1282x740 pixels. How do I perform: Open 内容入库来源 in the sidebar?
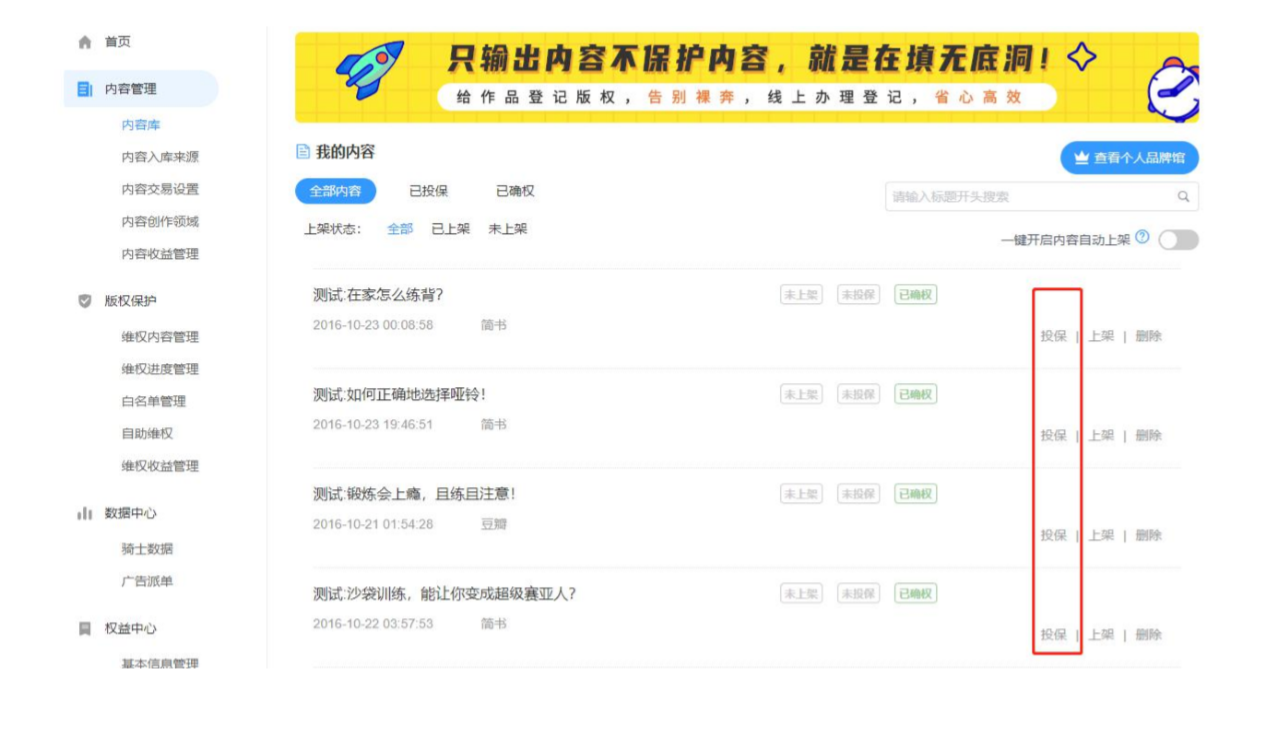coord(160,158)
